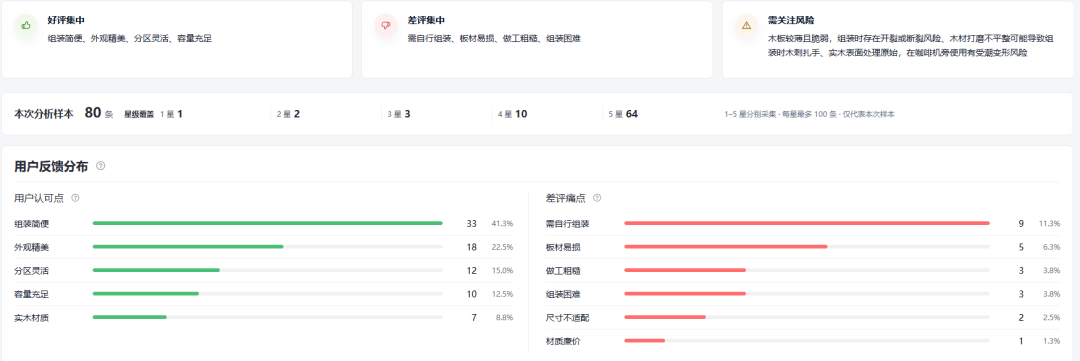Click the 做工粗糙 row label
Screen dimensions: 1080x361
[563, 271]
